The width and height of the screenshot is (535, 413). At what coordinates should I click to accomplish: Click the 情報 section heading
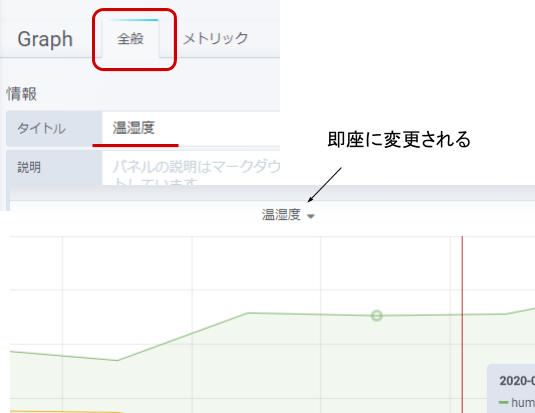[x=21, y=94]
